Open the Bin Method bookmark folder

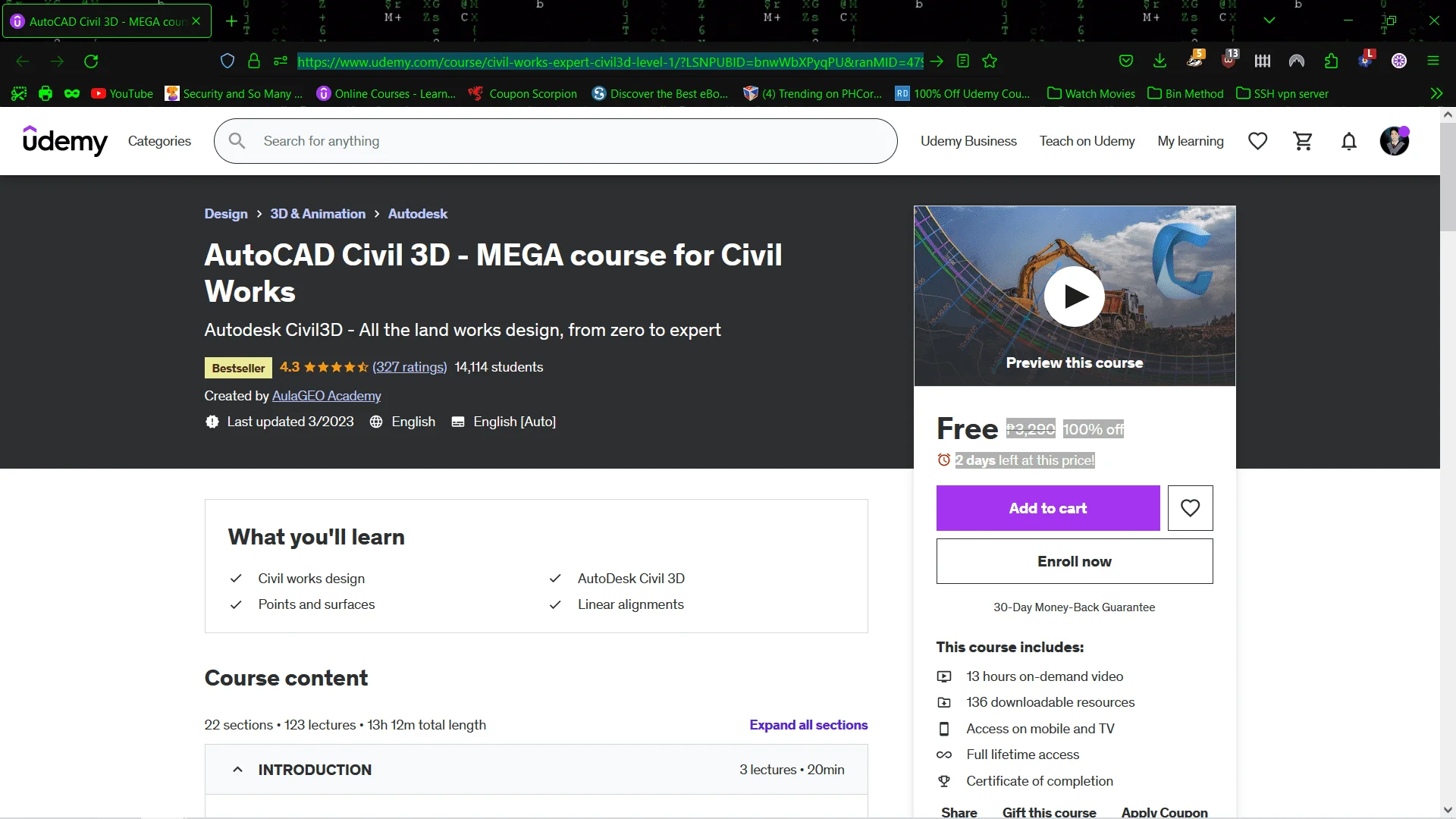(1186, 94)
